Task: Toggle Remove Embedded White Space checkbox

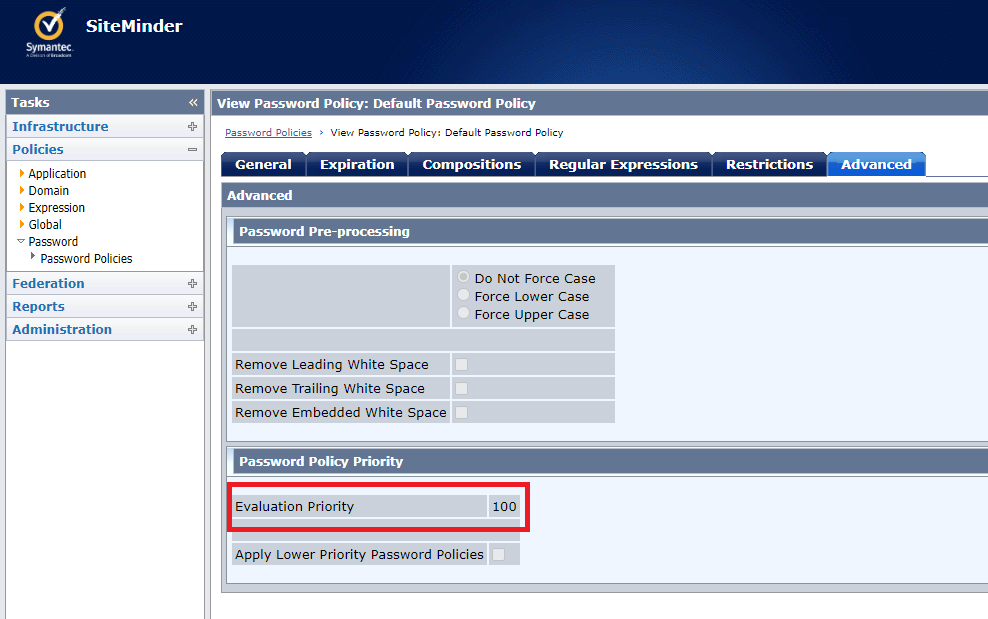Action: tap(461, 412)
